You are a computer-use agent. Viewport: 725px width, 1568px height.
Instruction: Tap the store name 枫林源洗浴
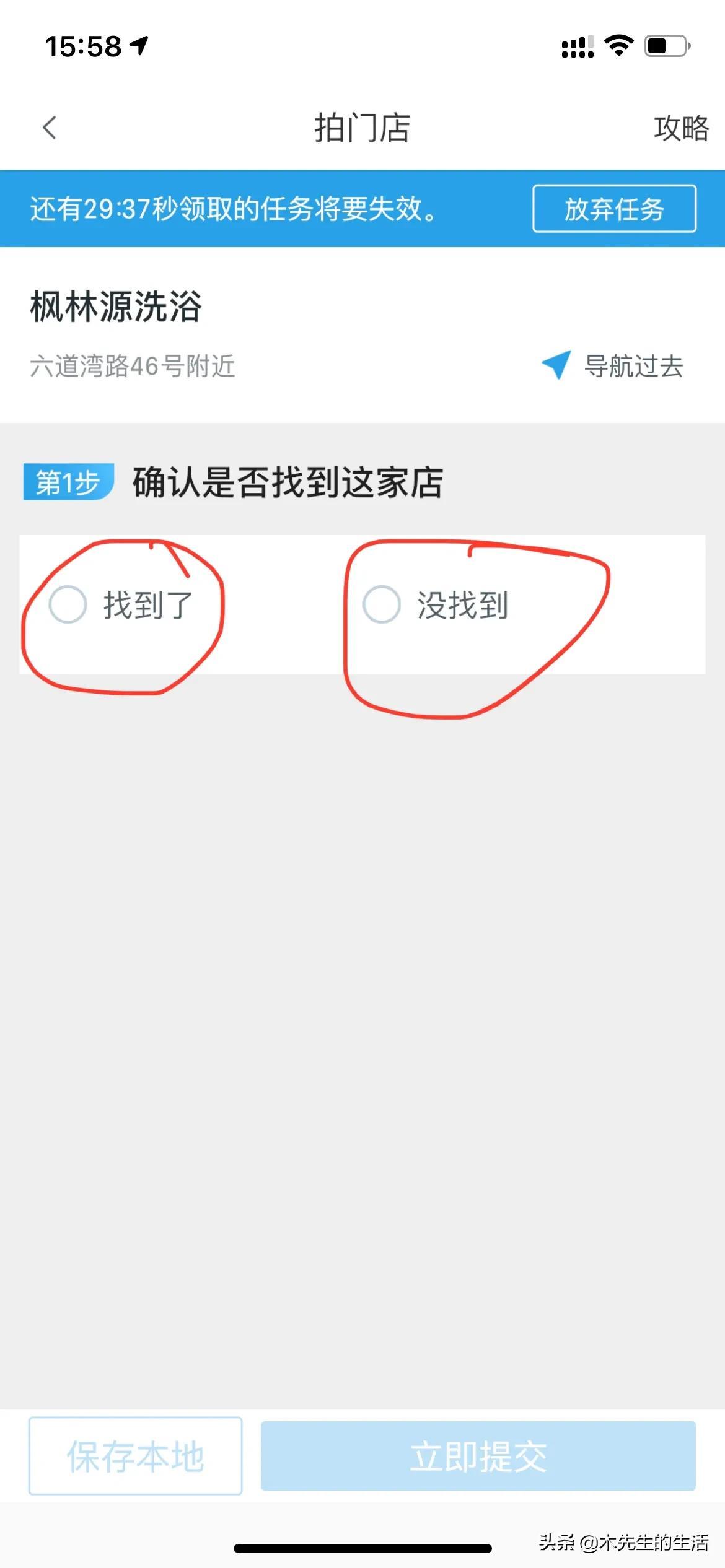click(x=116, y=307)
